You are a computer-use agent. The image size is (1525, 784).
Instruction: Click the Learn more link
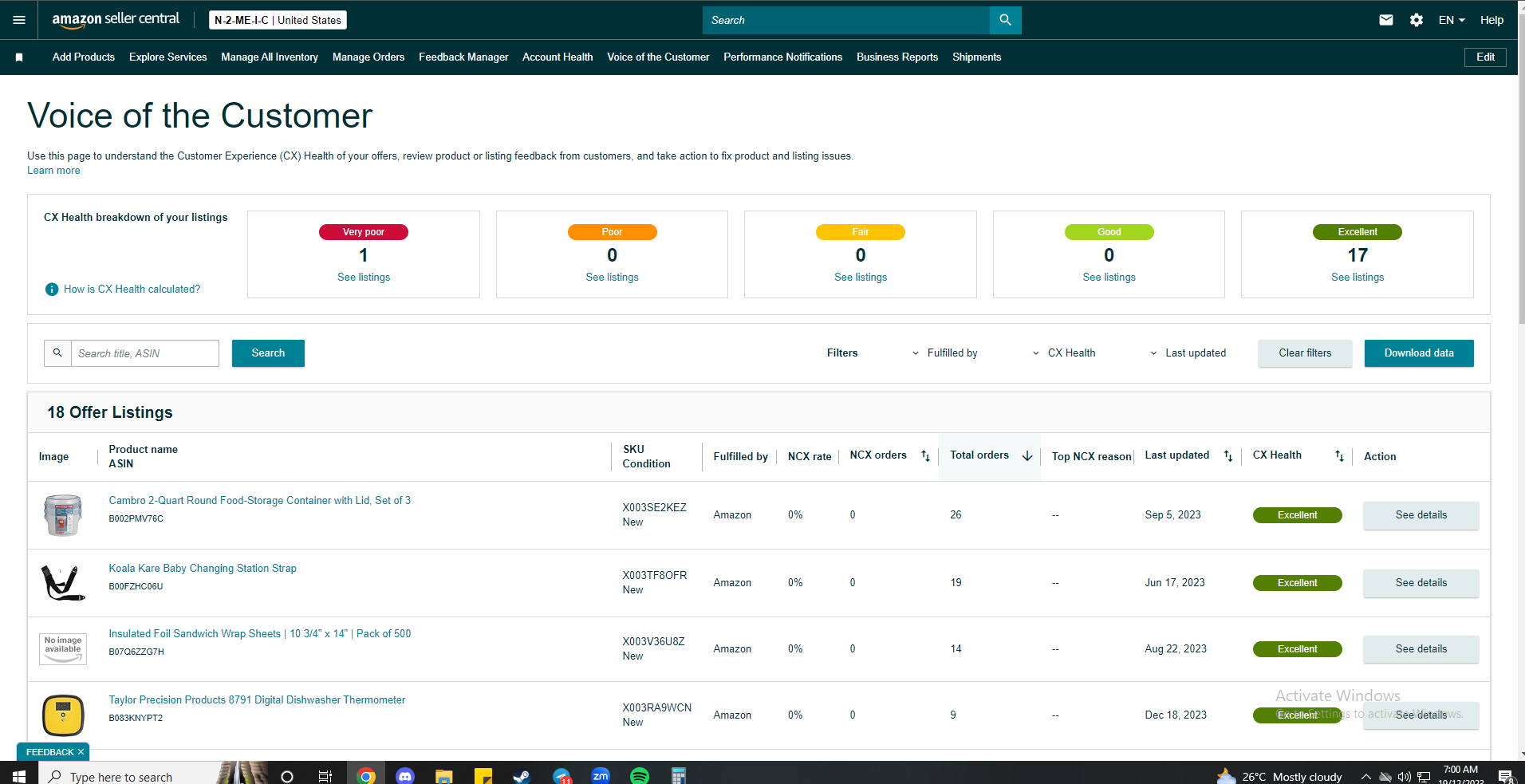click(53, 170)
